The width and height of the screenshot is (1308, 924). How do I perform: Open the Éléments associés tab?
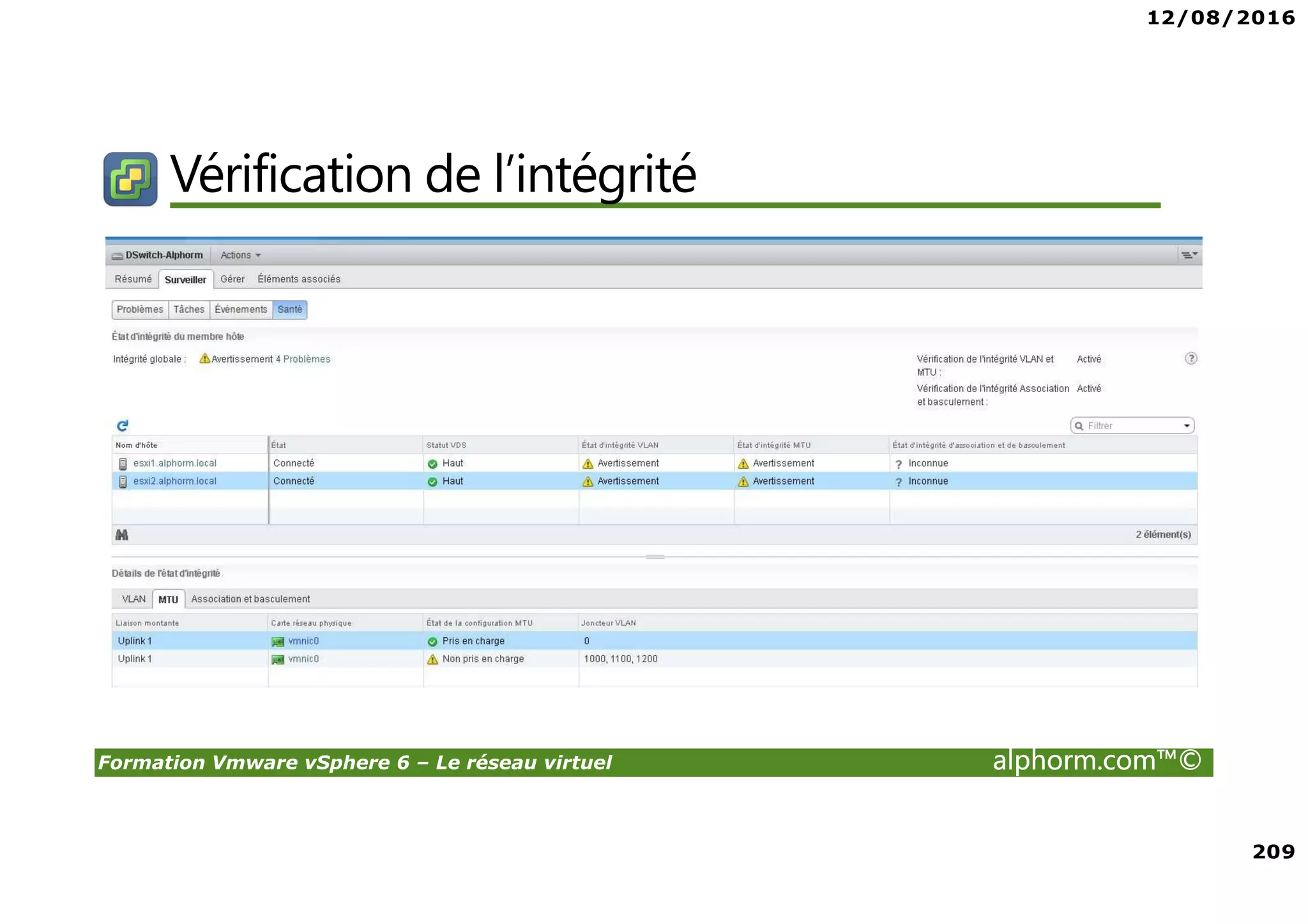tap(299, 279)
